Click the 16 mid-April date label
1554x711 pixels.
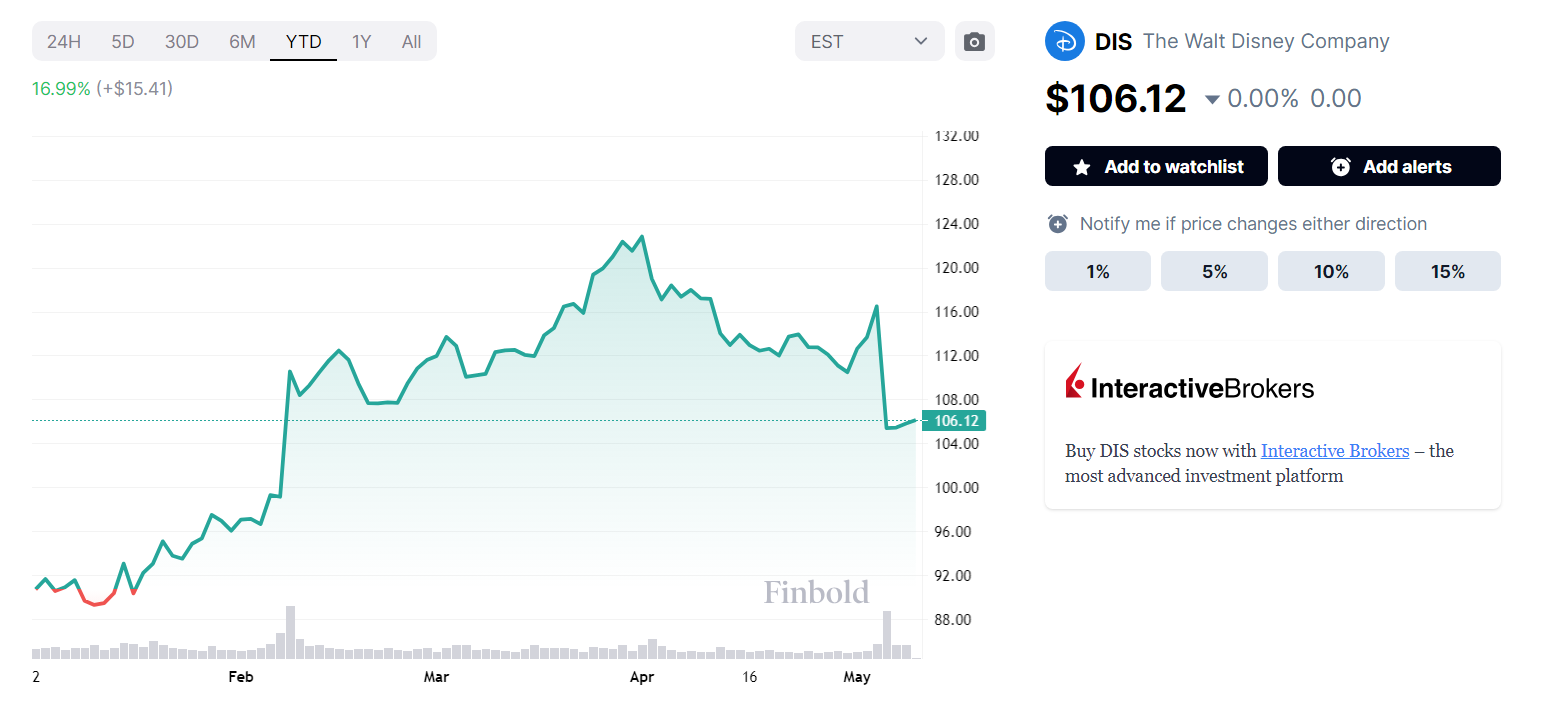(750, 677)
